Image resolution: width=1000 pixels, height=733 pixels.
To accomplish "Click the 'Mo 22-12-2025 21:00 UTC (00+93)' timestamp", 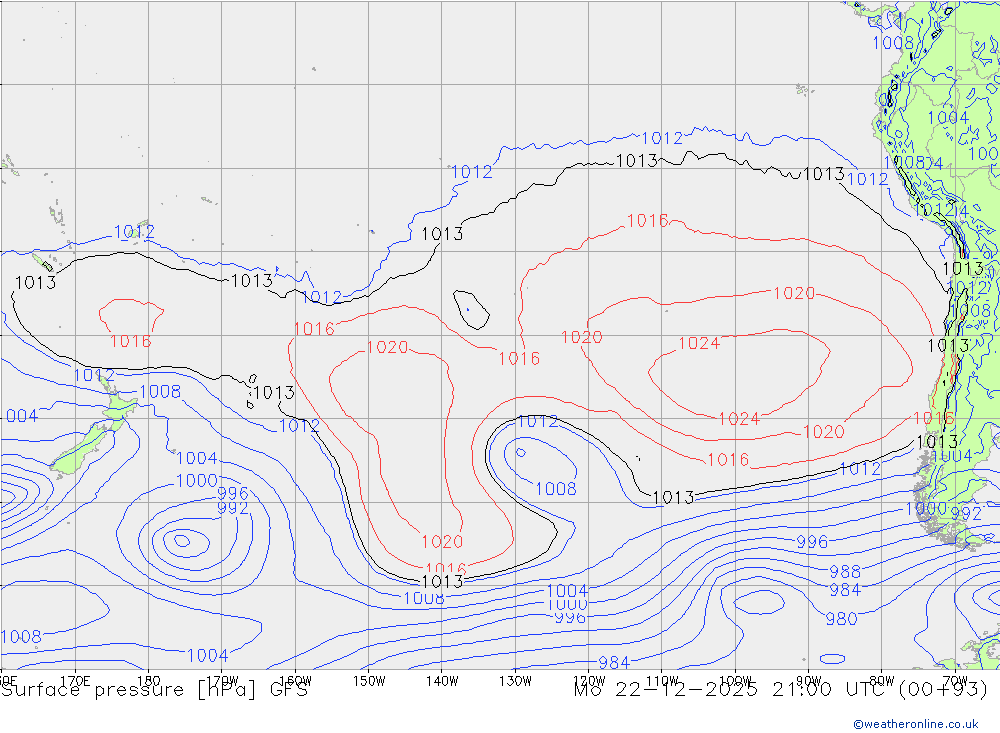I will pos(781,690).
